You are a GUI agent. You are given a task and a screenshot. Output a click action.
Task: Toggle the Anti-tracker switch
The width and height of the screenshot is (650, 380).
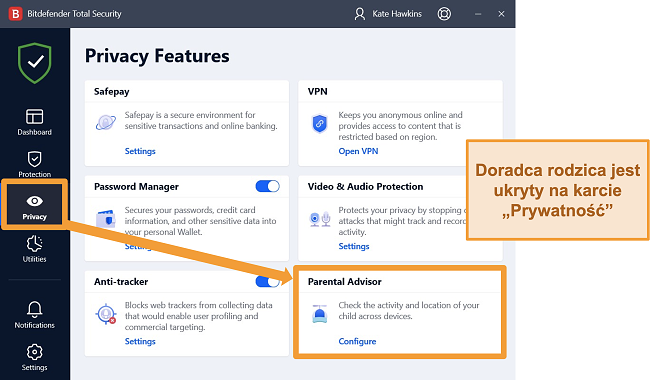click(x=267, y=282)
